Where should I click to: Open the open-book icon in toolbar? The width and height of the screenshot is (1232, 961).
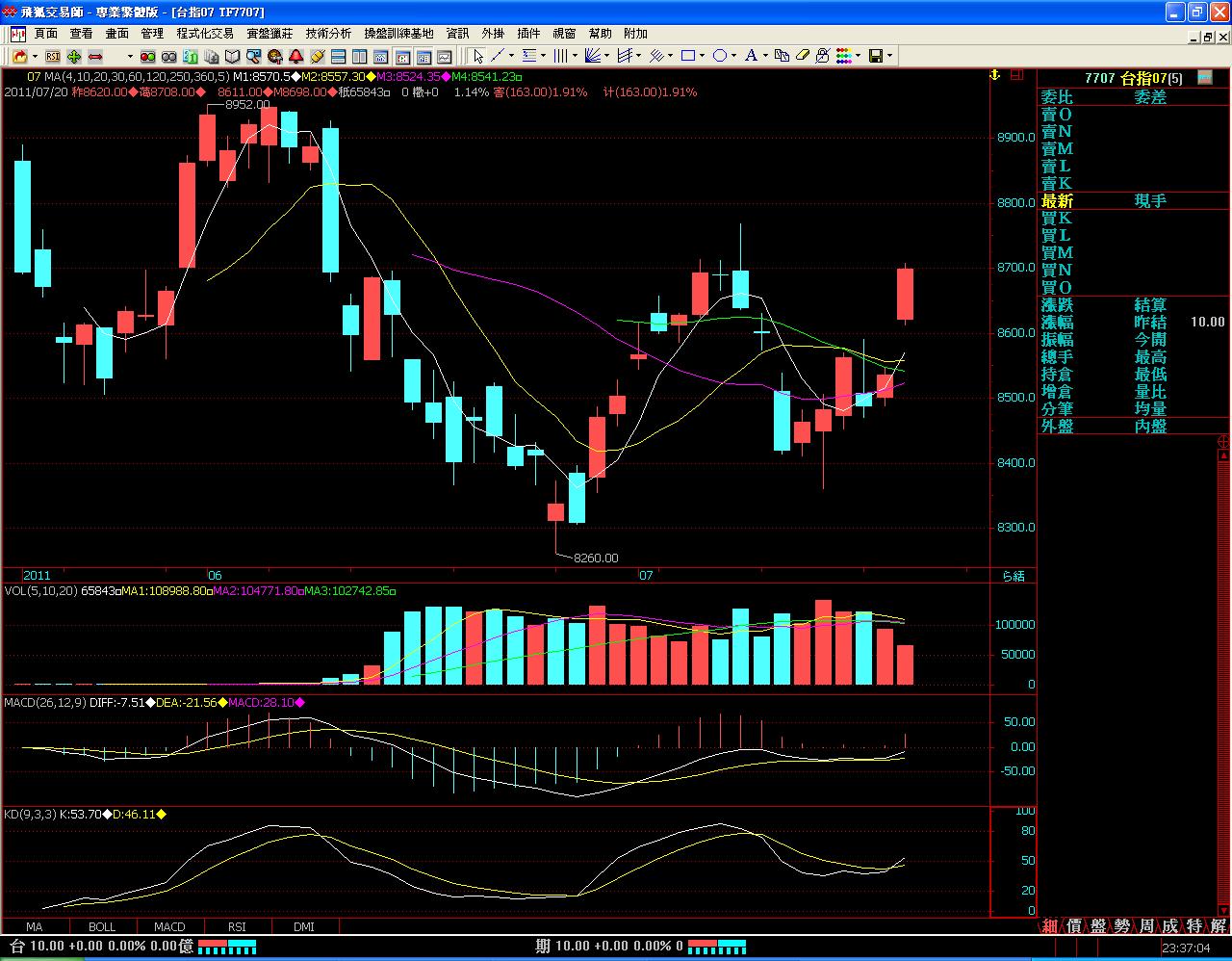(x=232, y=56)
